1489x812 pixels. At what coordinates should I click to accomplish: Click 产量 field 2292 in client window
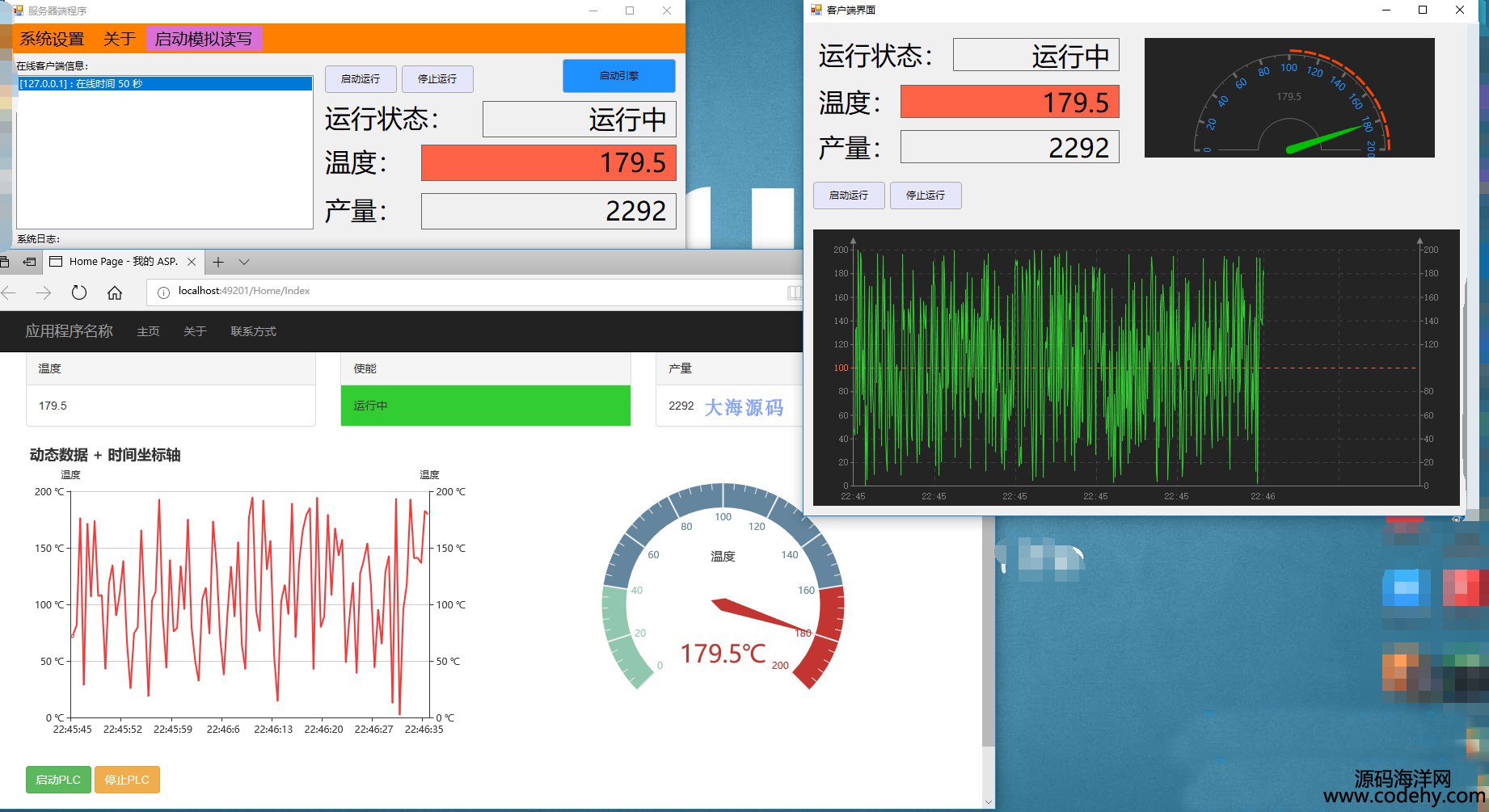(1010, 147)
